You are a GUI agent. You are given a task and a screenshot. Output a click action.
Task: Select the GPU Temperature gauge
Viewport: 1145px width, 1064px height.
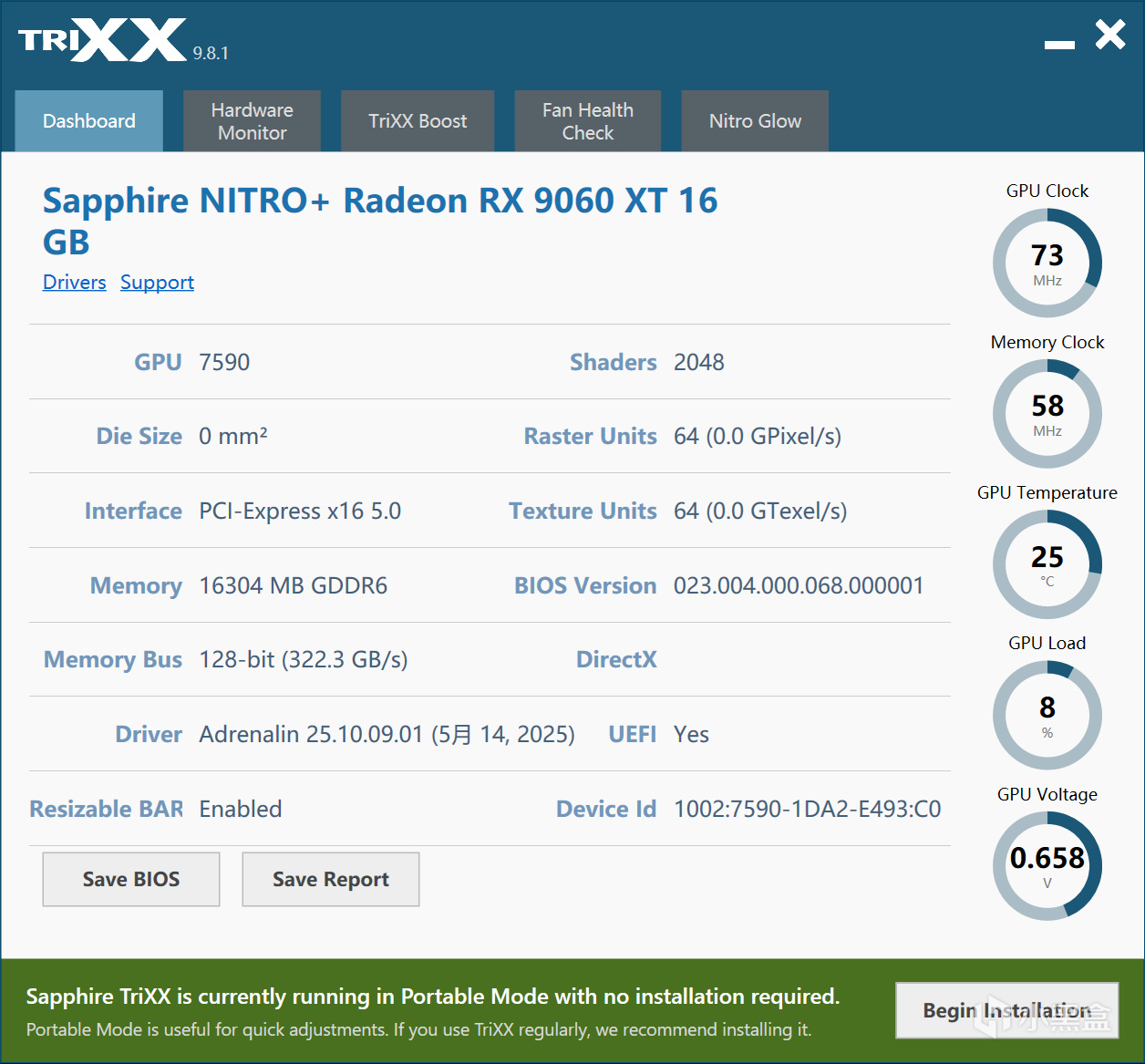1047,564
